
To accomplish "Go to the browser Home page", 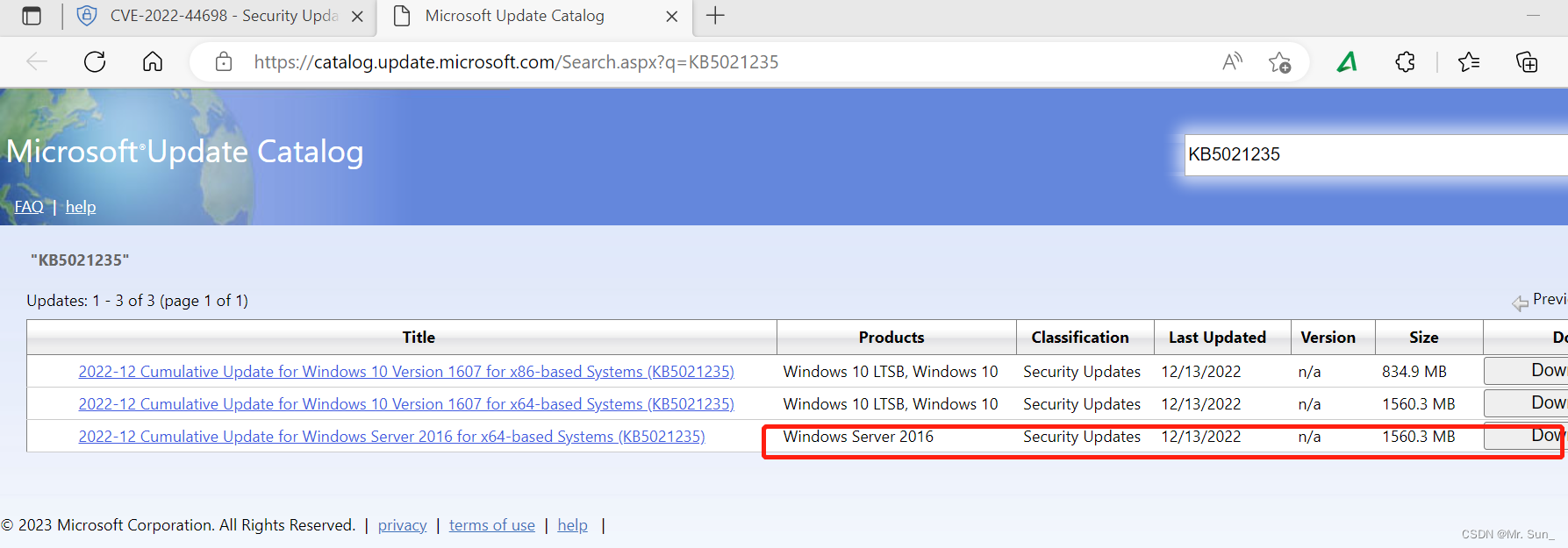I will pos(153,61).
